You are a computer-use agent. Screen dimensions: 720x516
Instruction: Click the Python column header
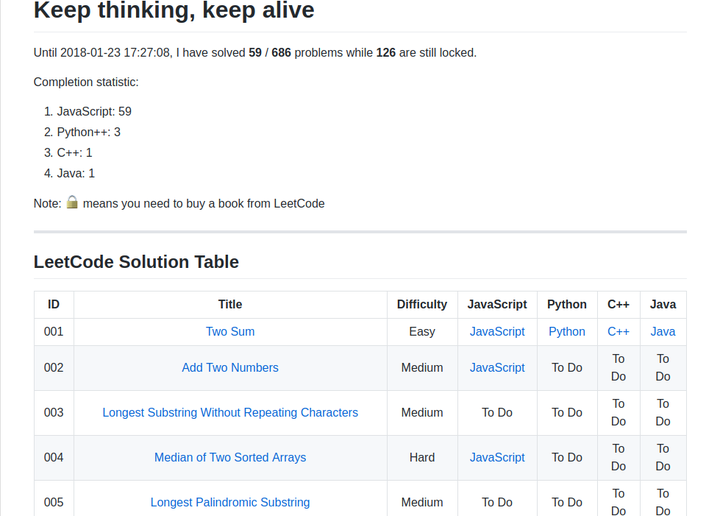(x=567, y=304)
